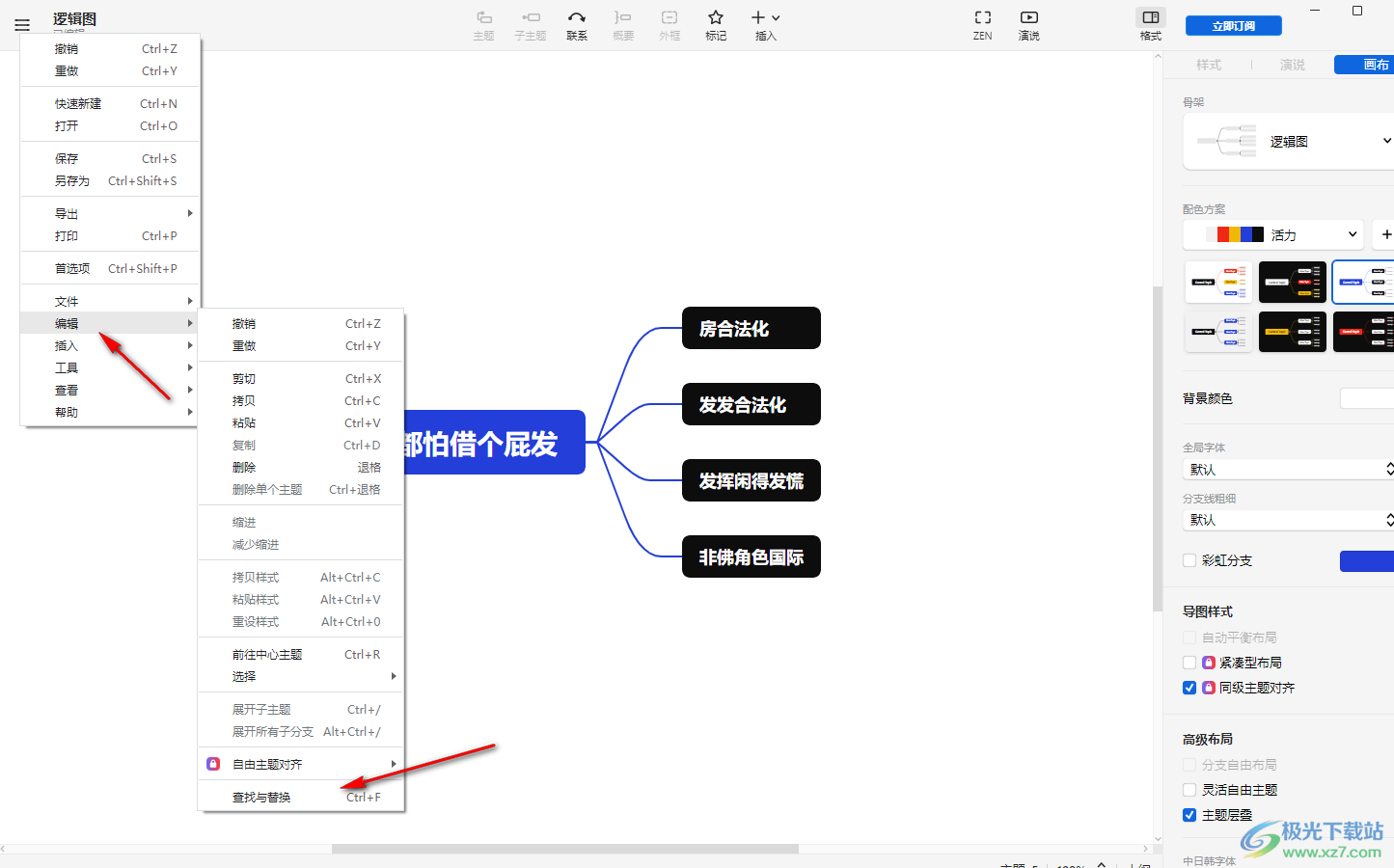Screen dimensions: 1394x868
Task: Open the 标记 (marker) star icon
Action: pyautogui.click(x=716, y=17)
